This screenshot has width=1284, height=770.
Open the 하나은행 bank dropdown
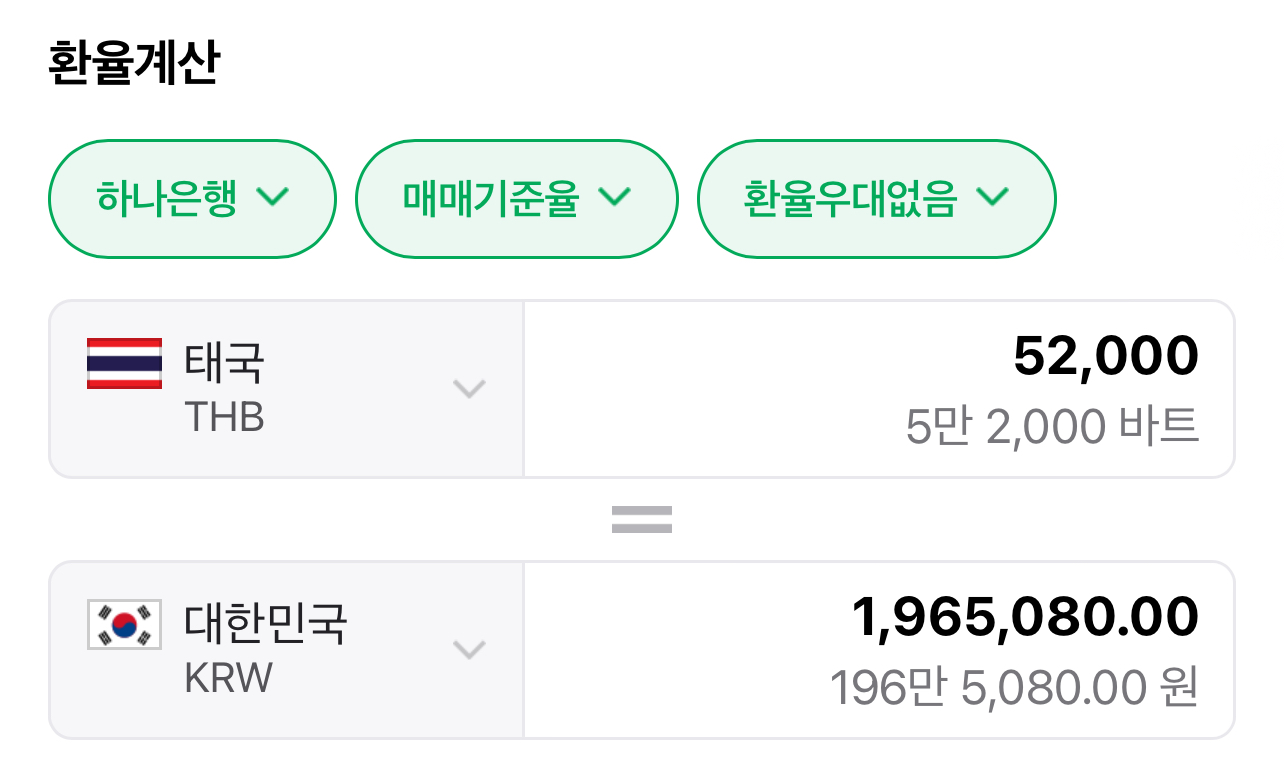192,198
